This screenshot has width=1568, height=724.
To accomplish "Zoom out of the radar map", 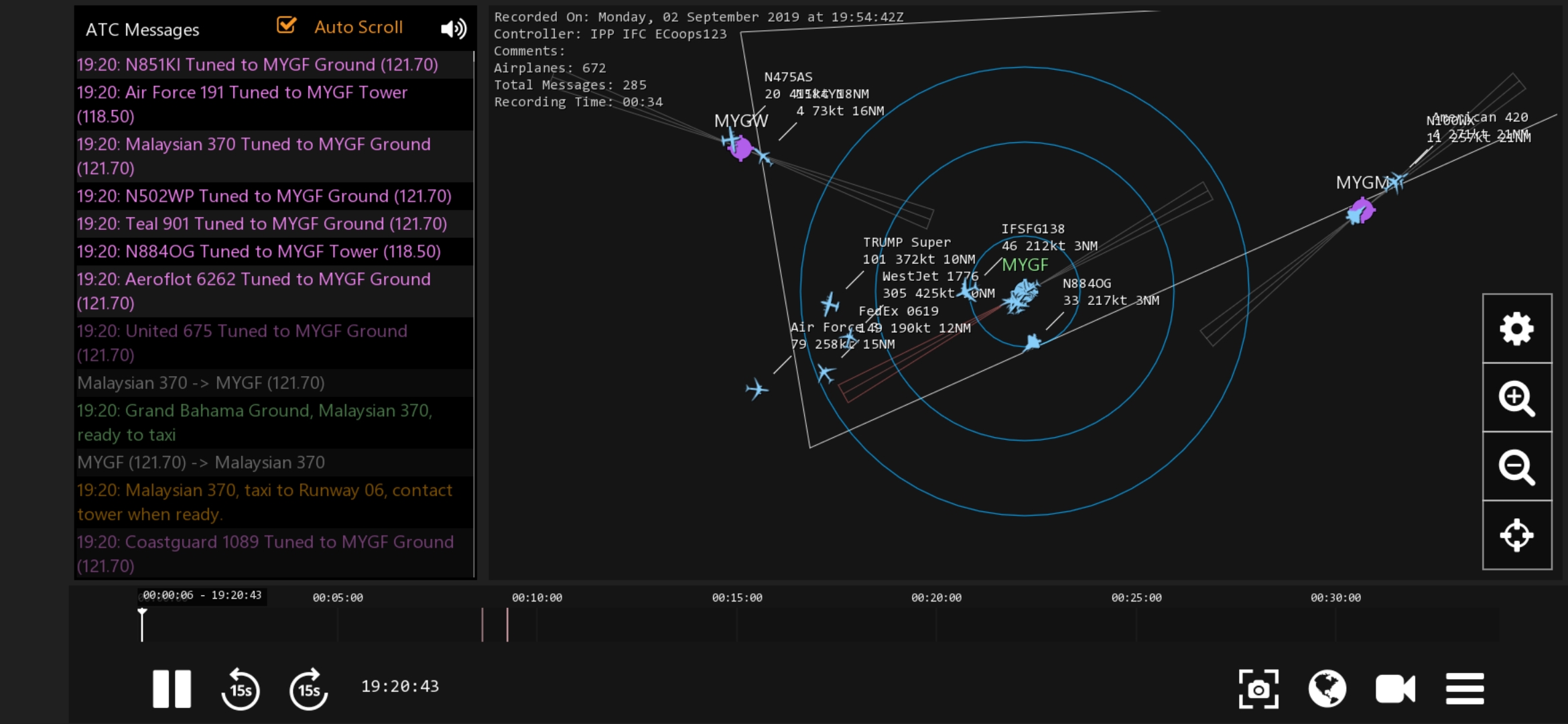I will [x=1516, y=467].
